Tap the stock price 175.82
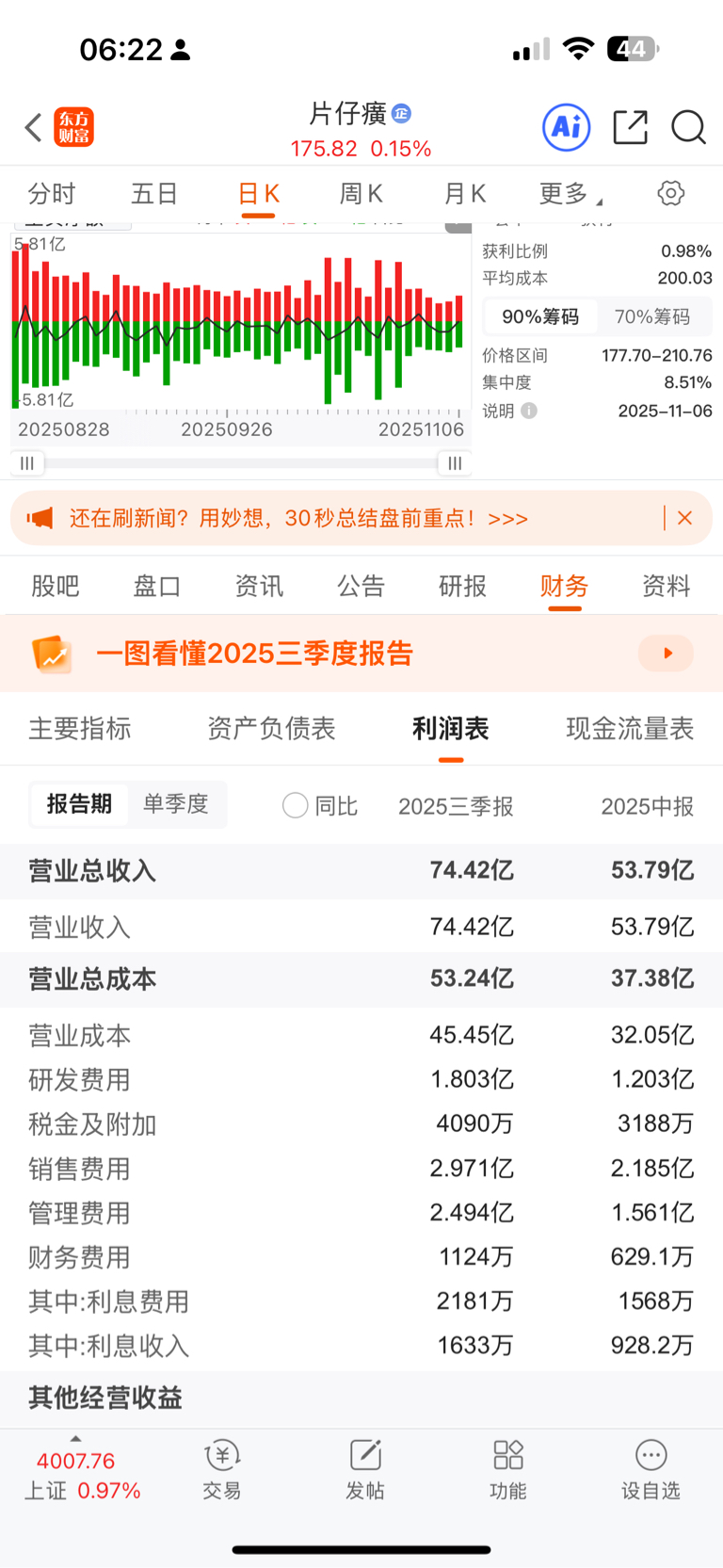Viewport: 723px width, 1568px height. (324, 149)
